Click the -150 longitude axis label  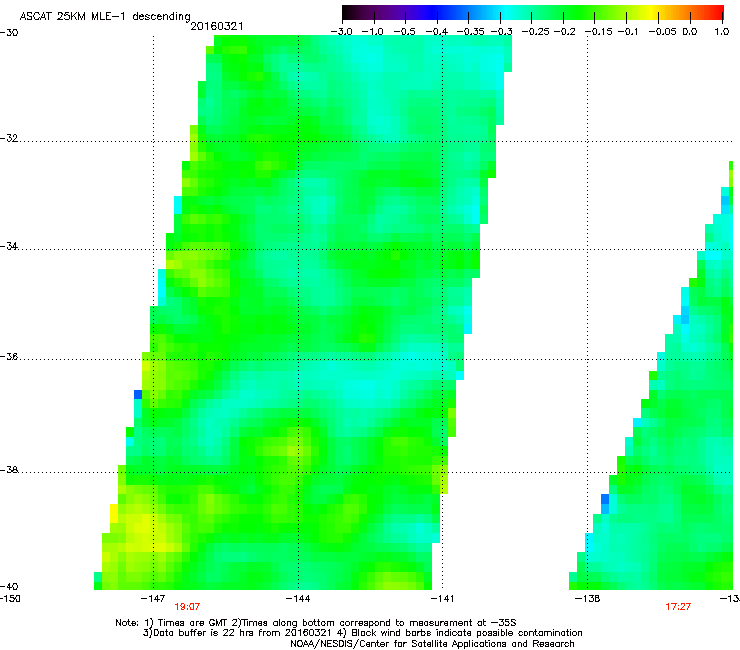(x=10, y=599)
